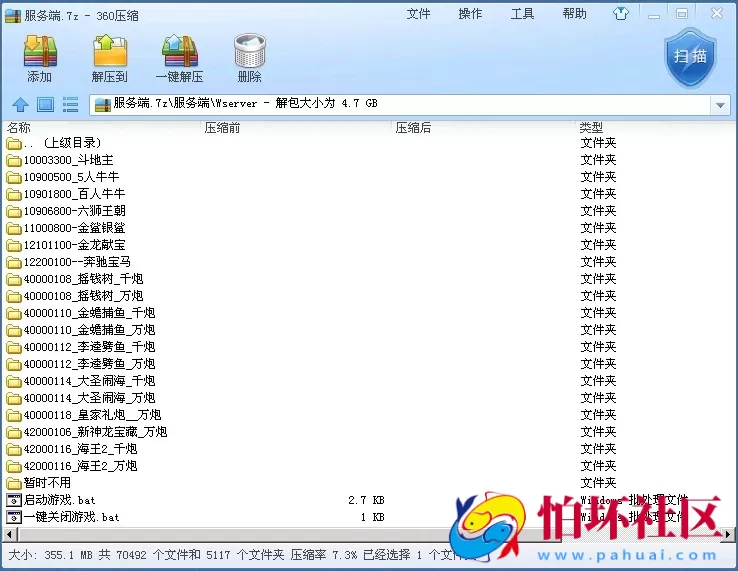Screen dimensions: 738x571
Task: Select folder 40000114_大圣闹海_万炮
Action: click(81, 398)
